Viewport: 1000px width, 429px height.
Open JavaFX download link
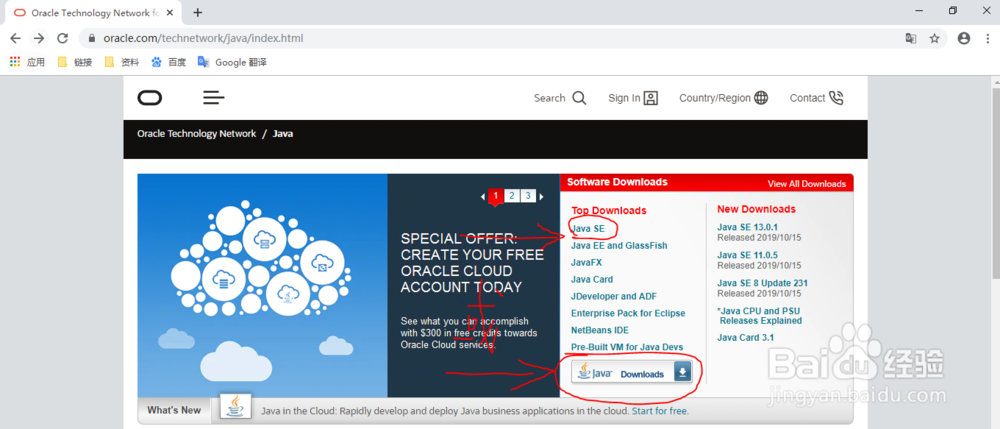(x=586, y=262)
